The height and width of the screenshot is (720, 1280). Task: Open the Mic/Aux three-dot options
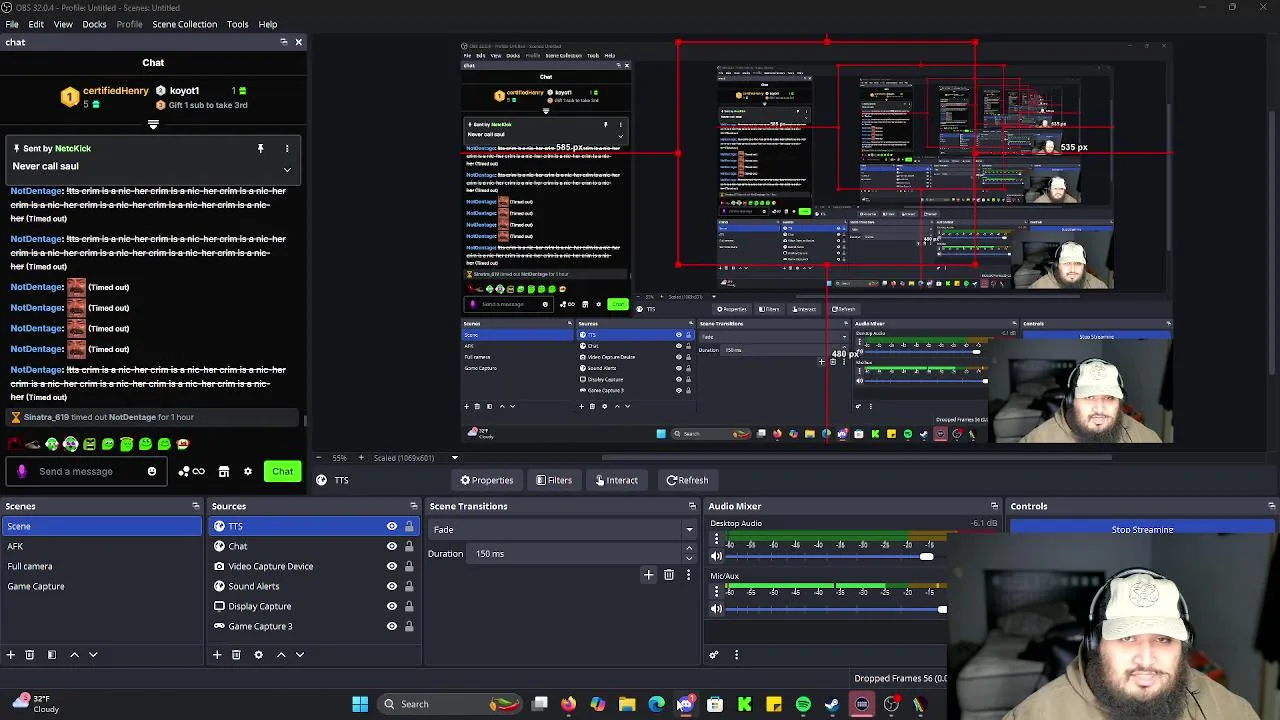[x=716, y=591]
